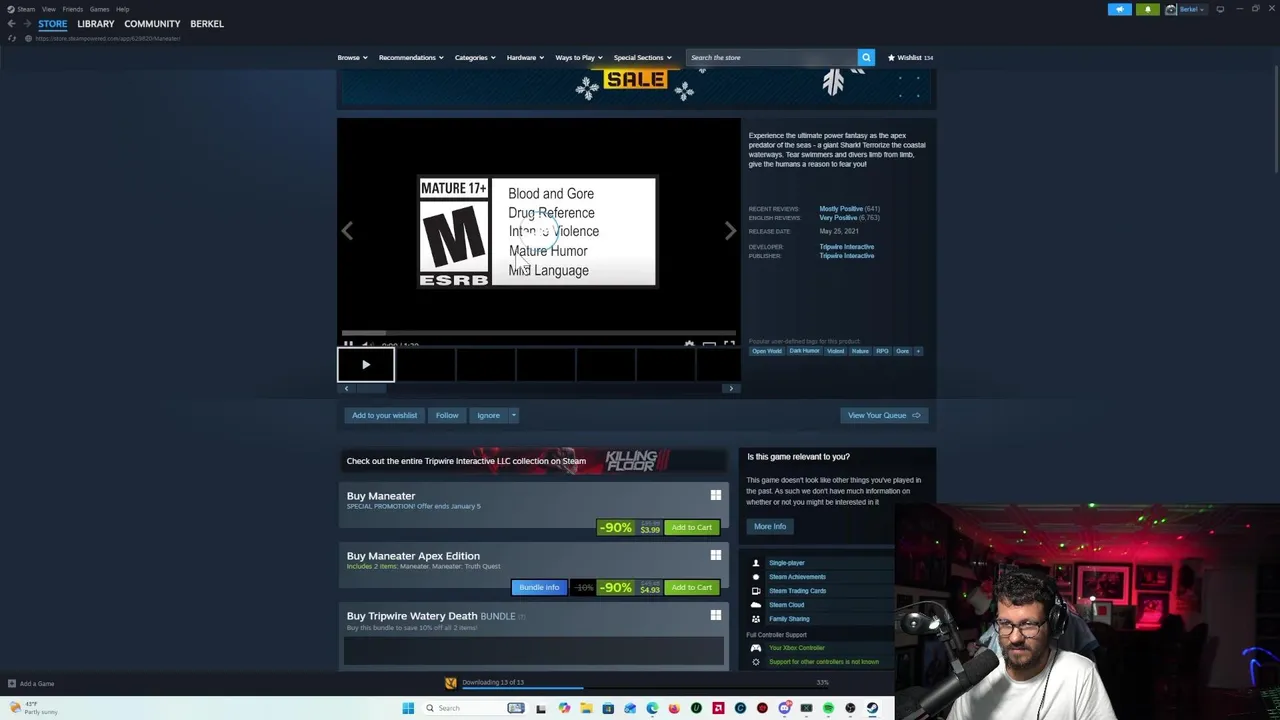
Task: Open the View menu
Action: point(49,9)
